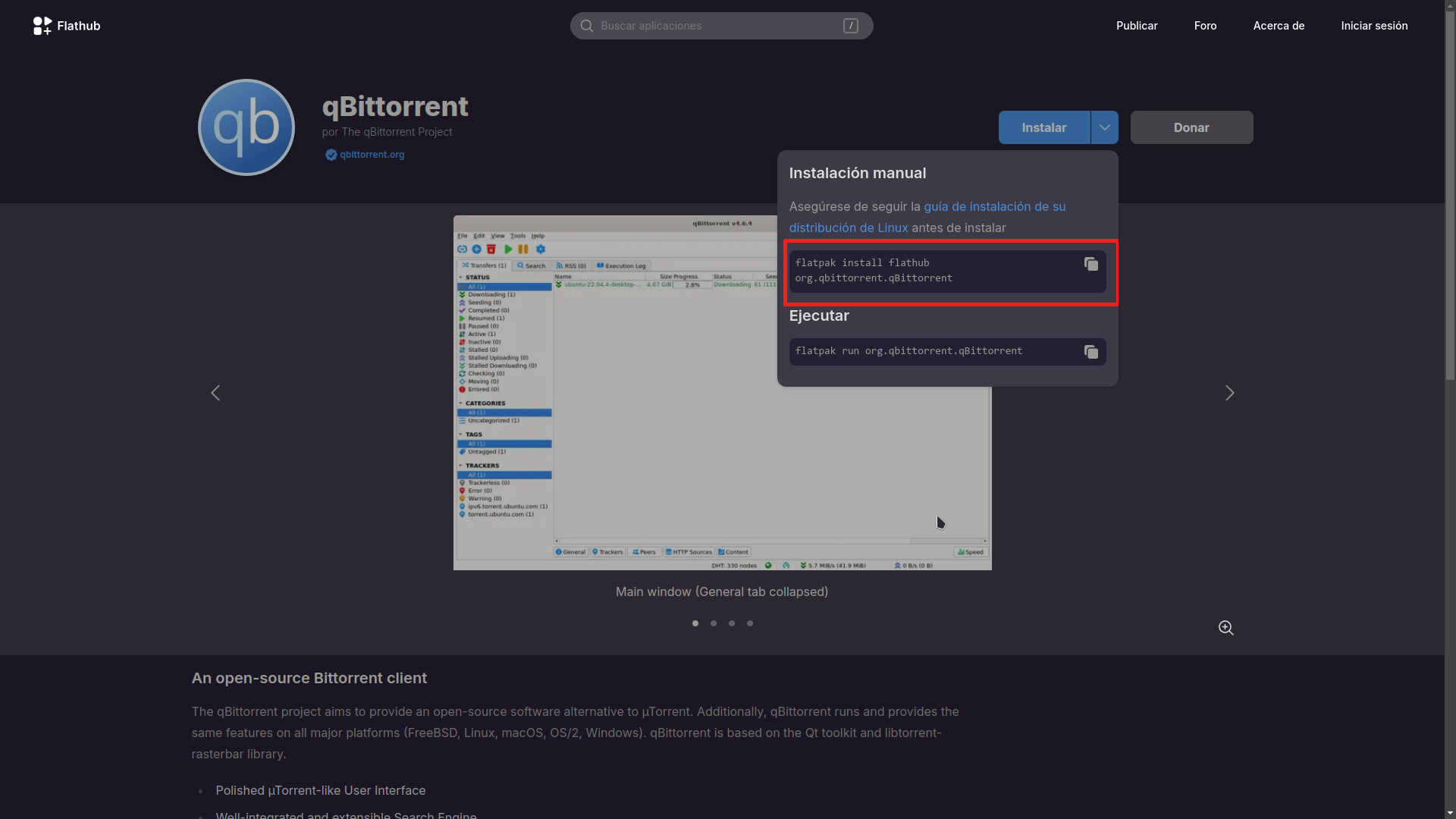Click the Ejecutar heading

[819, 315]
